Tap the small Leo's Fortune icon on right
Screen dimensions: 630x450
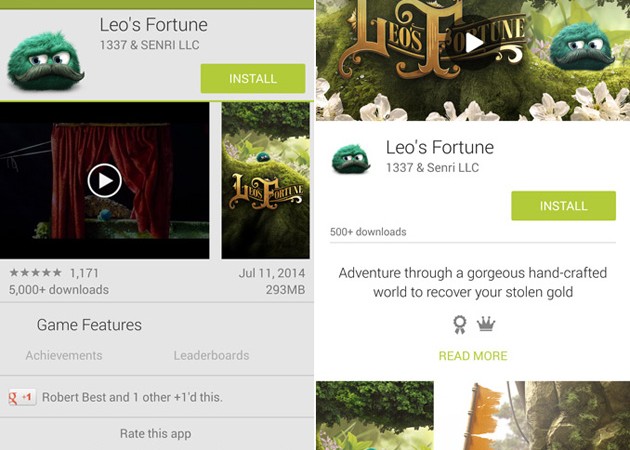click(x=351, y=159)
